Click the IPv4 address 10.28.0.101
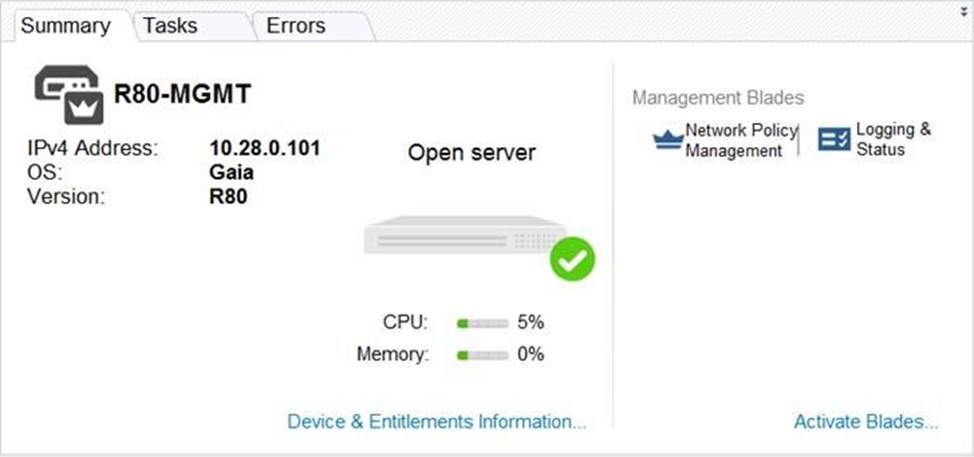Viewport: 974px width, 457px height. 265,148
